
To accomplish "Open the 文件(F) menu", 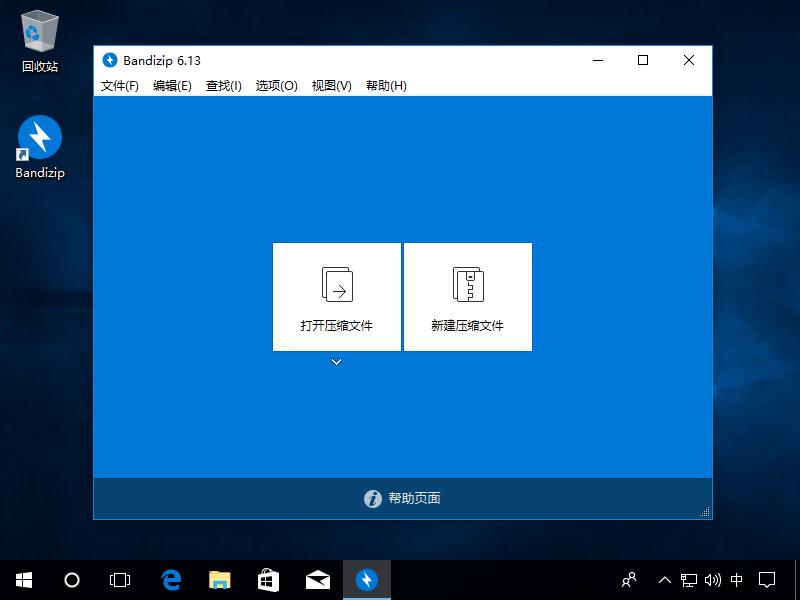I will [x=119, y=86].
